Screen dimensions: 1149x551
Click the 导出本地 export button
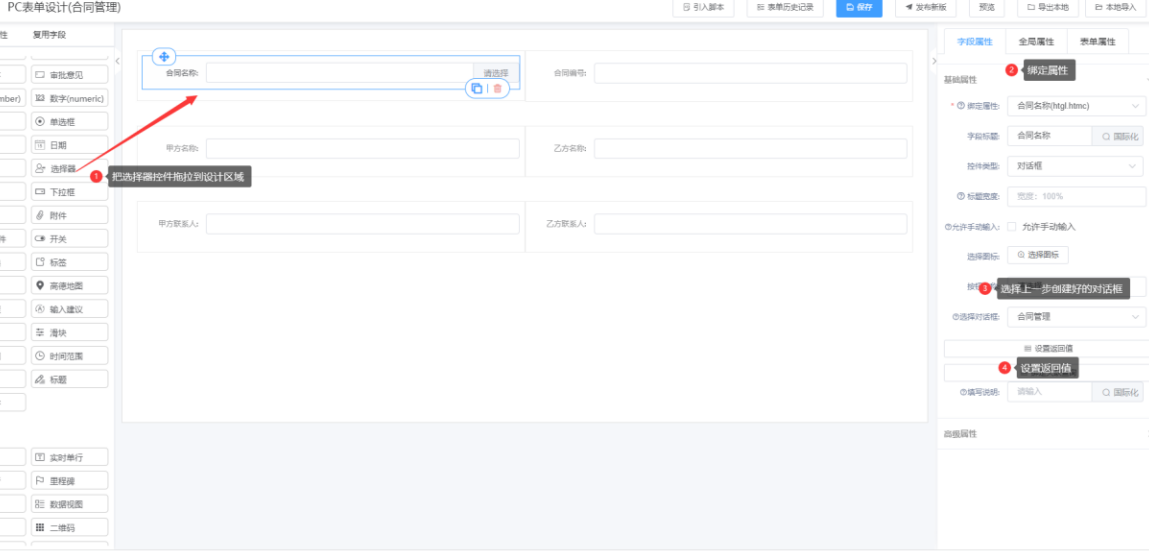click(1047, 7)
